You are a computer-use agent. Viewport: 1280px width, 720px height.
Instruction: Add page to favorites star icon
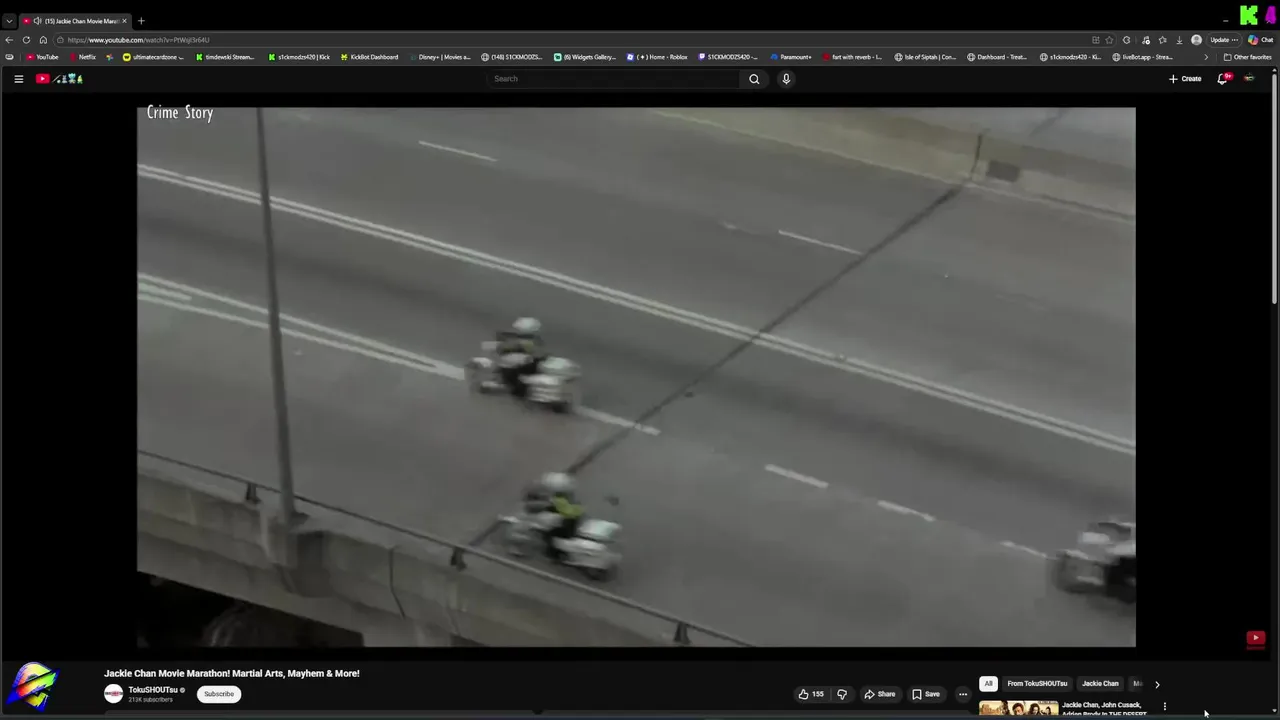(x=1109, y=40)
